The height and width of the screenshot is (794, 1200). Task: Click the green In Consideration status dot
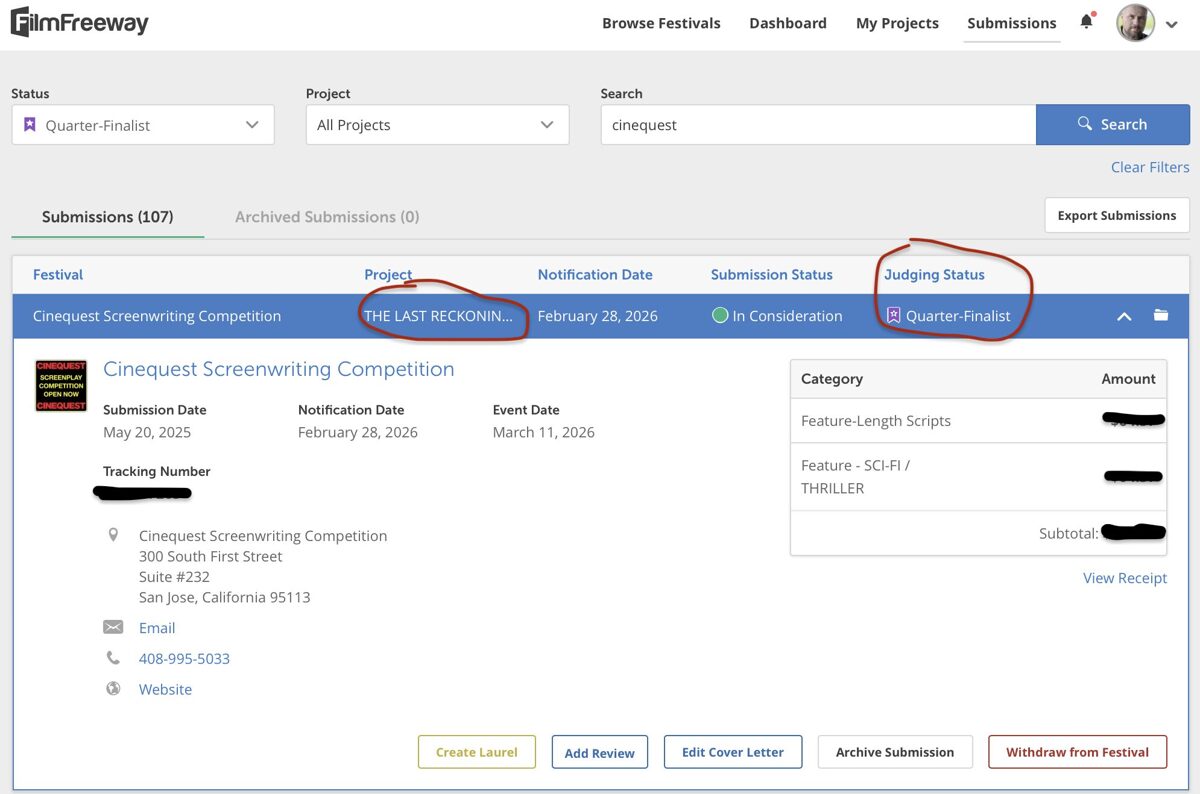pos(719,316)
